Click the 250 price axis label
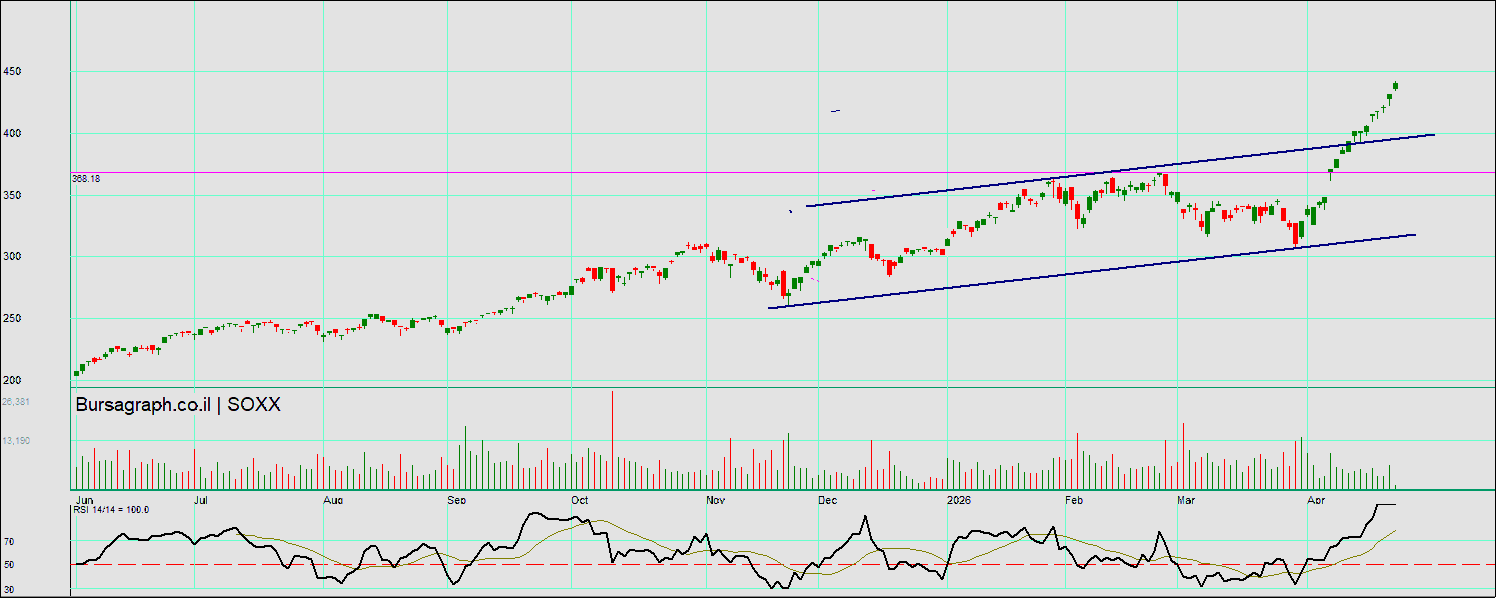1496x598 pixels. 12,319
